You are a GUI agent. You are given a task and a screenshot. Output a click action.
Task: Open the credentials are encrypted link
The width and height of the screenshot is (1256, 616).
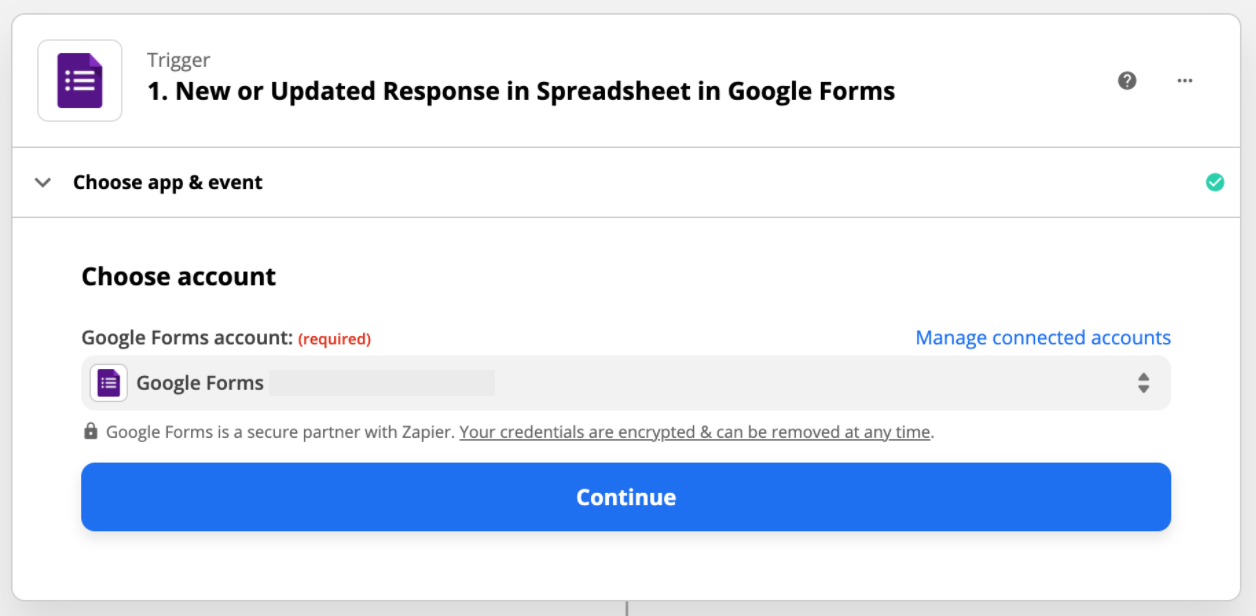(695, 432)
